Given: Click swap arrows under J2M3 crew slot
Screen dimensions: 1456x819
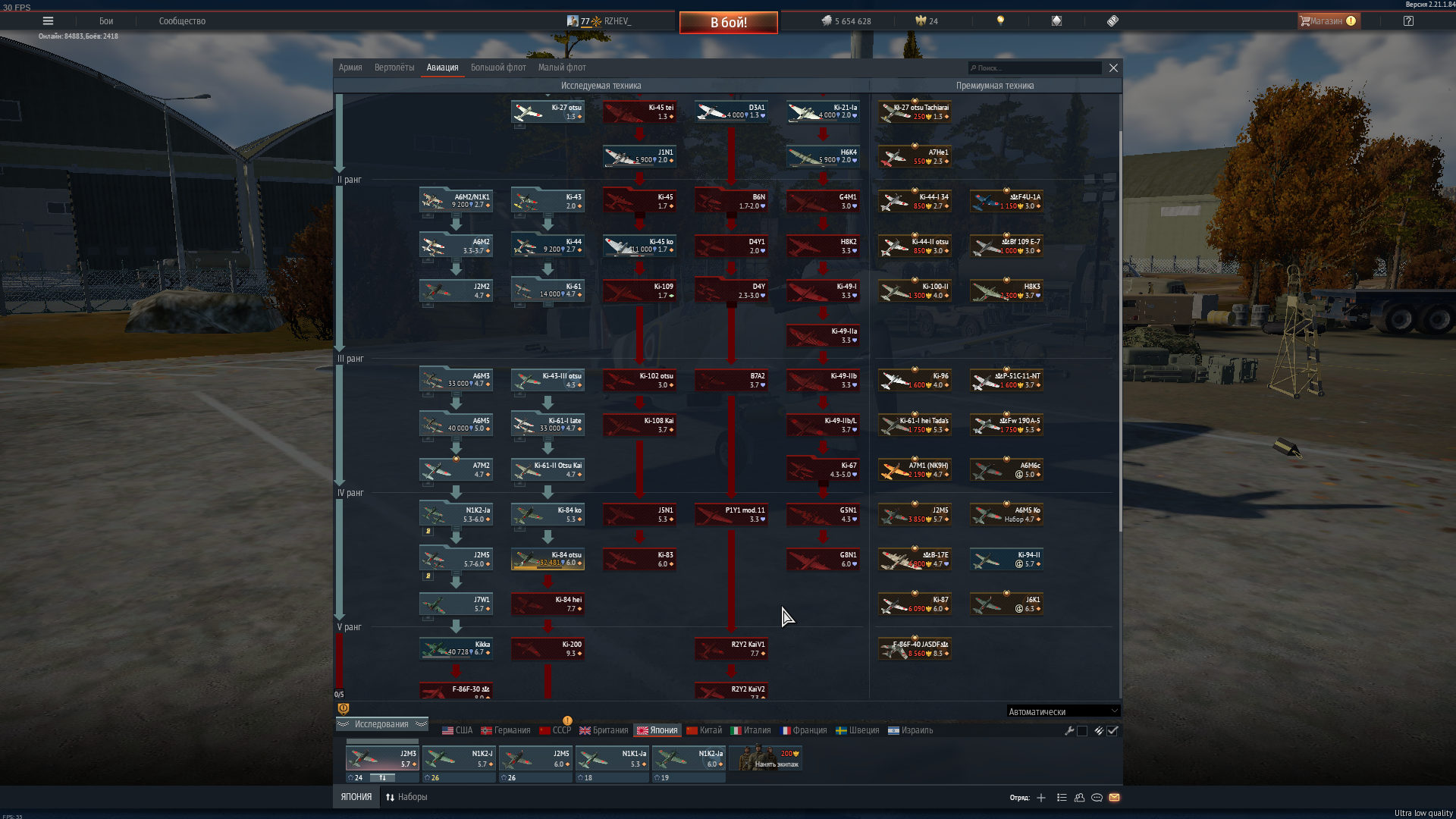Looking at the screenshot, I should tap(383, 778).
